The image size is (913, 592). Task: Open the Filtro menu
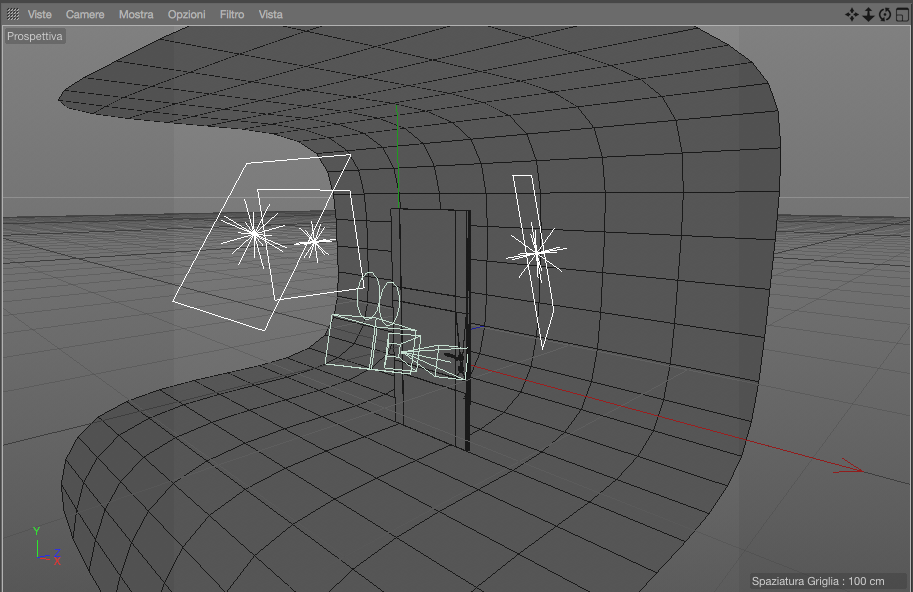(x=232, y=15)
